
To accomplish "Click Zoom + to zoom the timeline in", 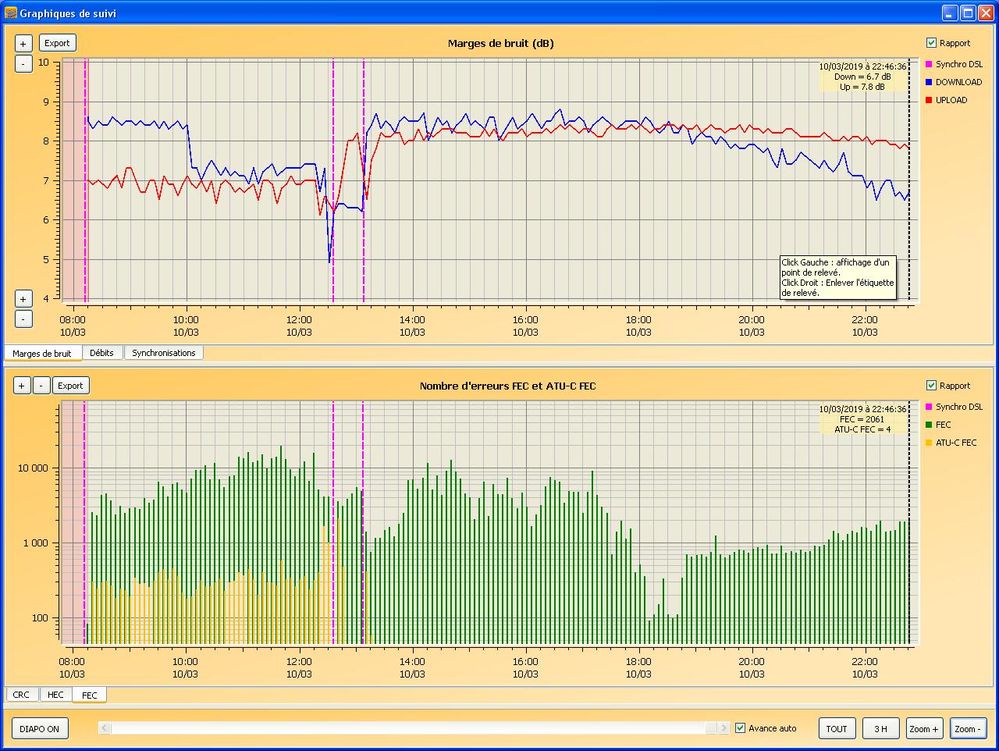I will (x=924, y=729).
